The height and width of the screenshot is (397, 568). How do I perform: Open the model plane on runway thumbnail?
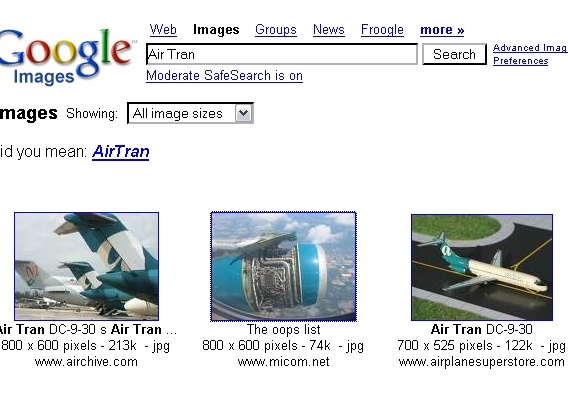click(x=482, y=267)
